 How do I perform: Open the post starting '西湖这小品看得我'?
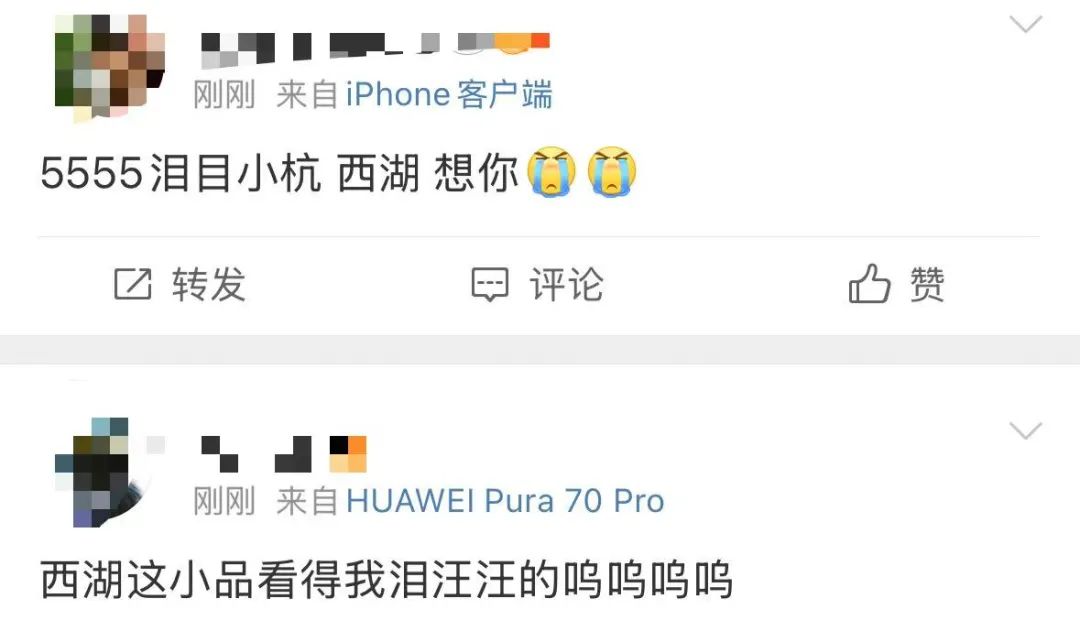click(x=386, y=579)
